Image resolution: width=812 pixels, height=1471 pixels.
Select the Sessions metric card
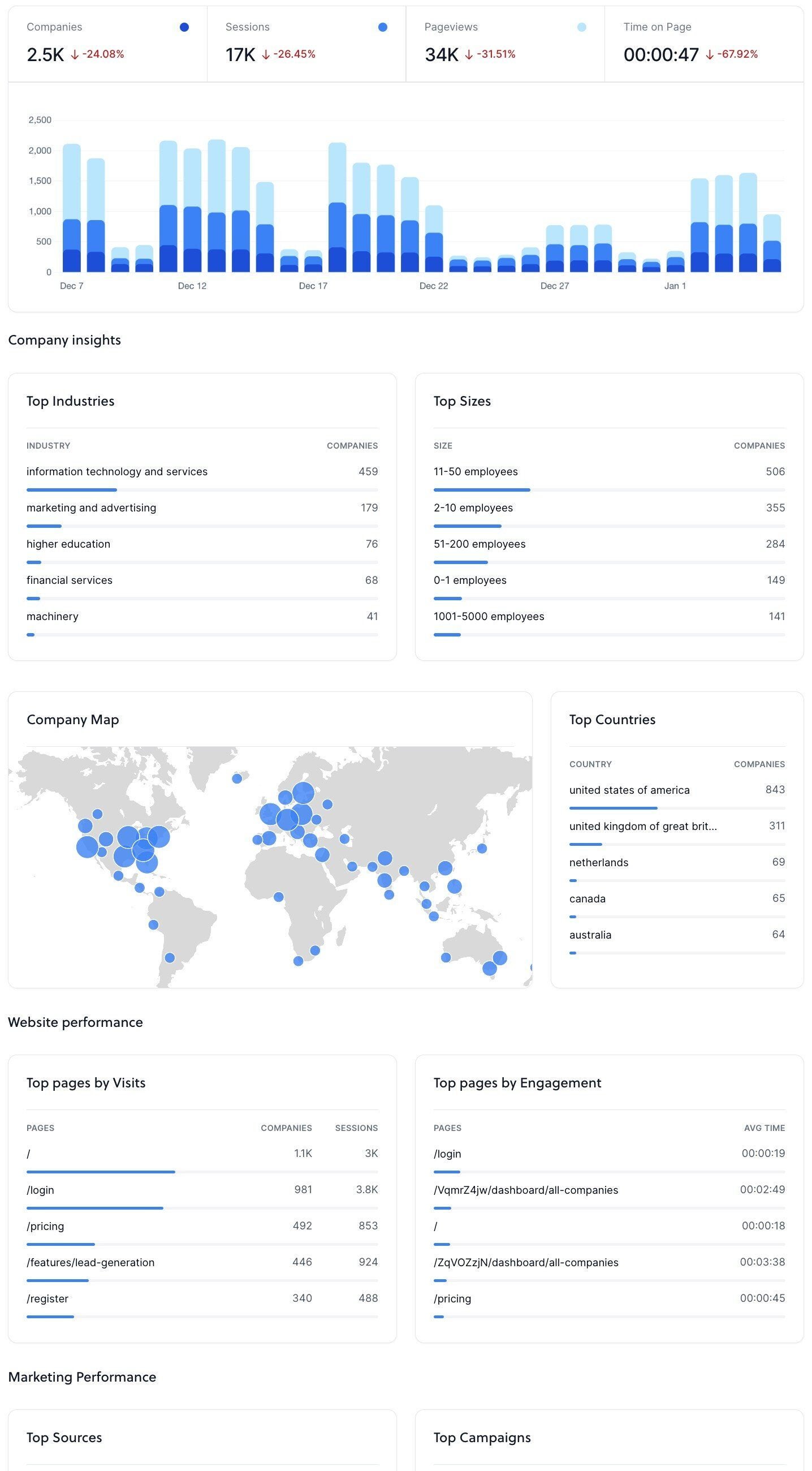(x=306, y=44)
